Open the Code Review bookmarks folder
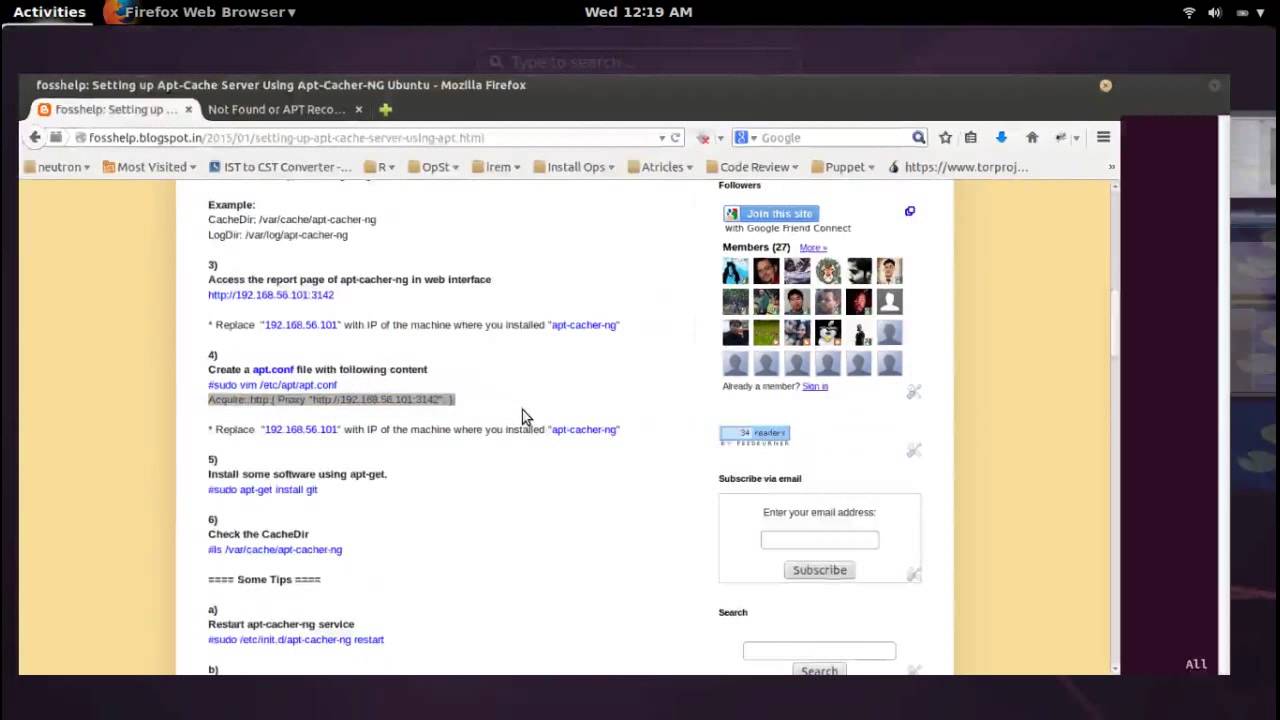Viewport: 1280px width, 720px height. point(753,167)
